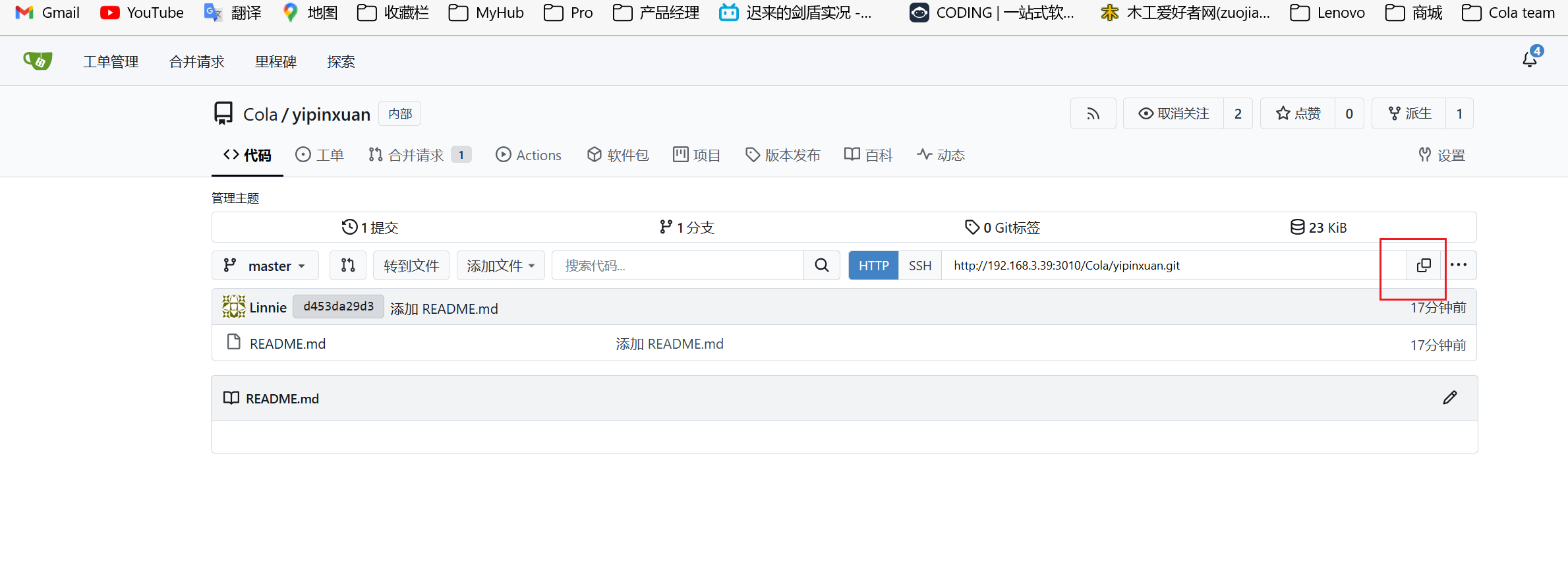The image size is (1568, 586).
Task: Switch to the 项目 tab
Action: 697,155
